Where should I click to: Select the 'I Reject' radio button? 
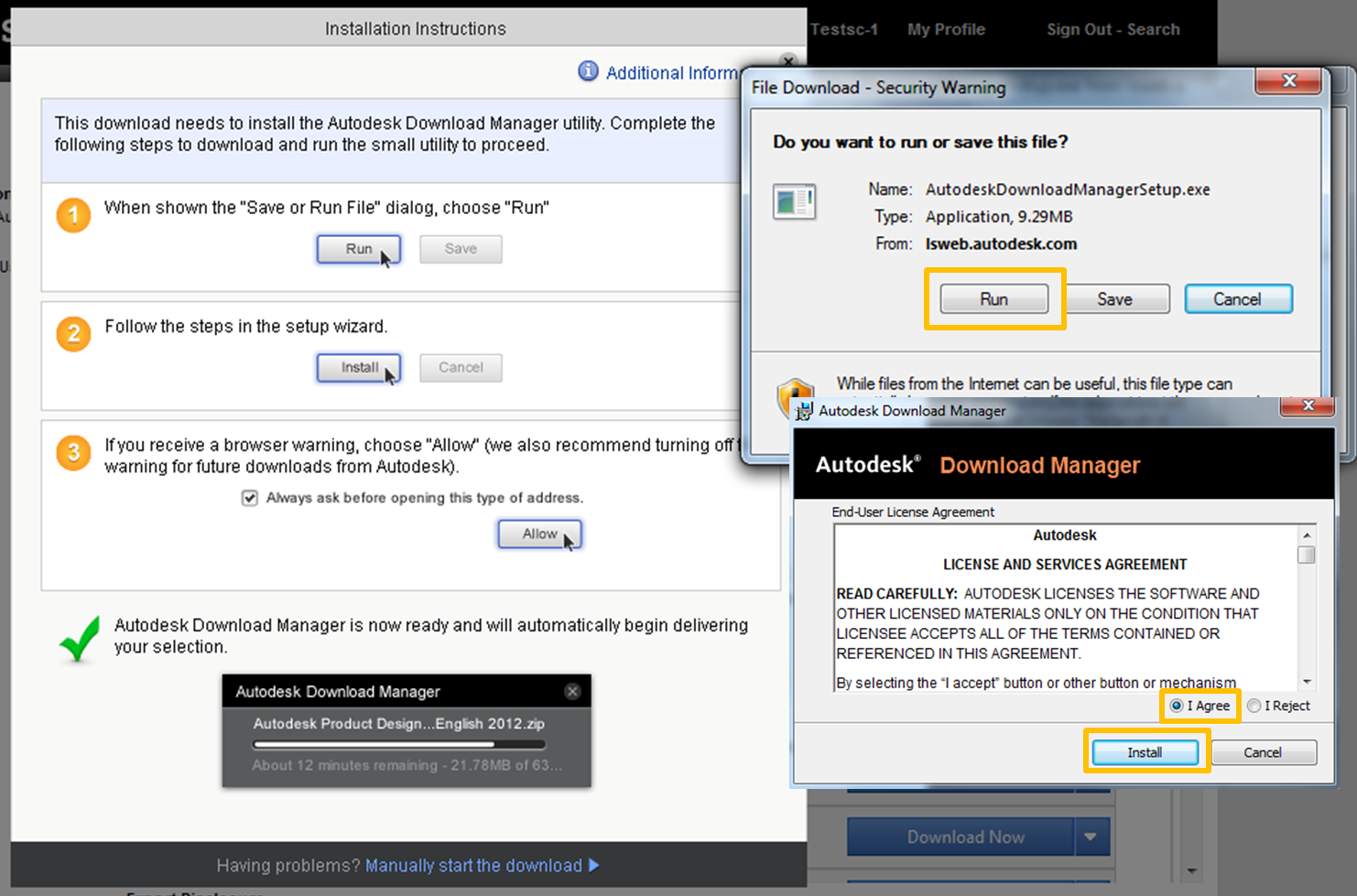(1254, 706)
